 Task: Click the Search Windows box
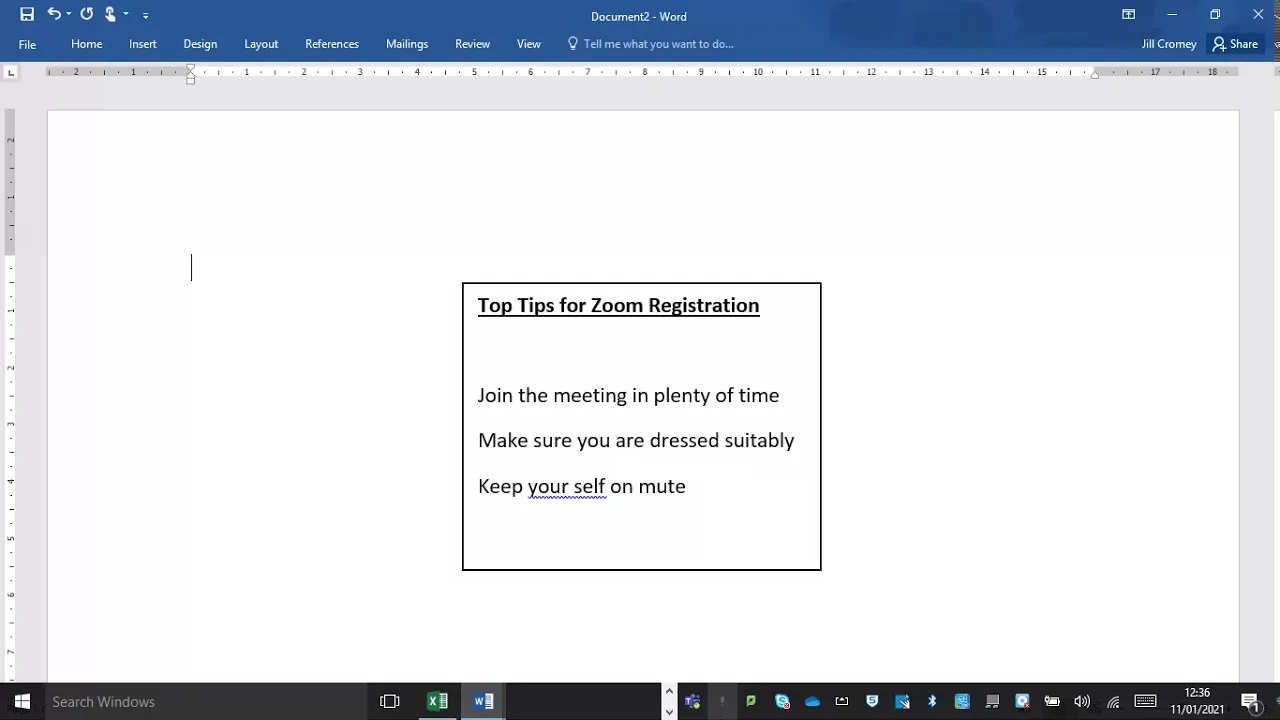207,701
